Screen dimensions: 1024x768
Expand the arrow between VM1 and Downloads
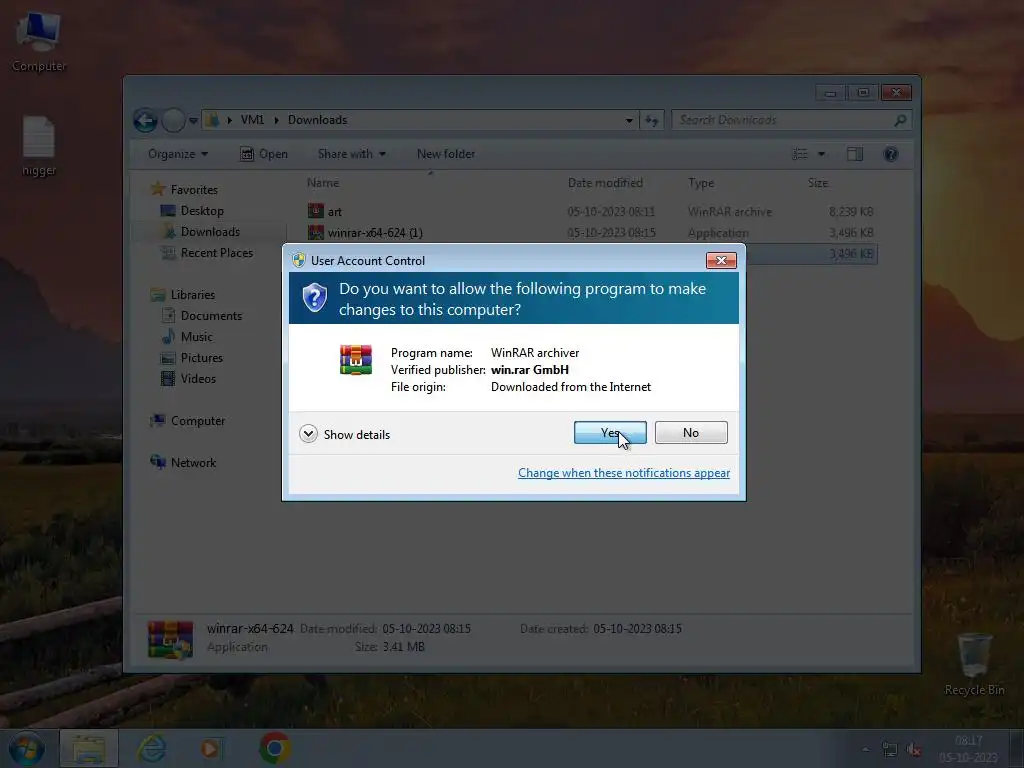(x=276, y=120)
